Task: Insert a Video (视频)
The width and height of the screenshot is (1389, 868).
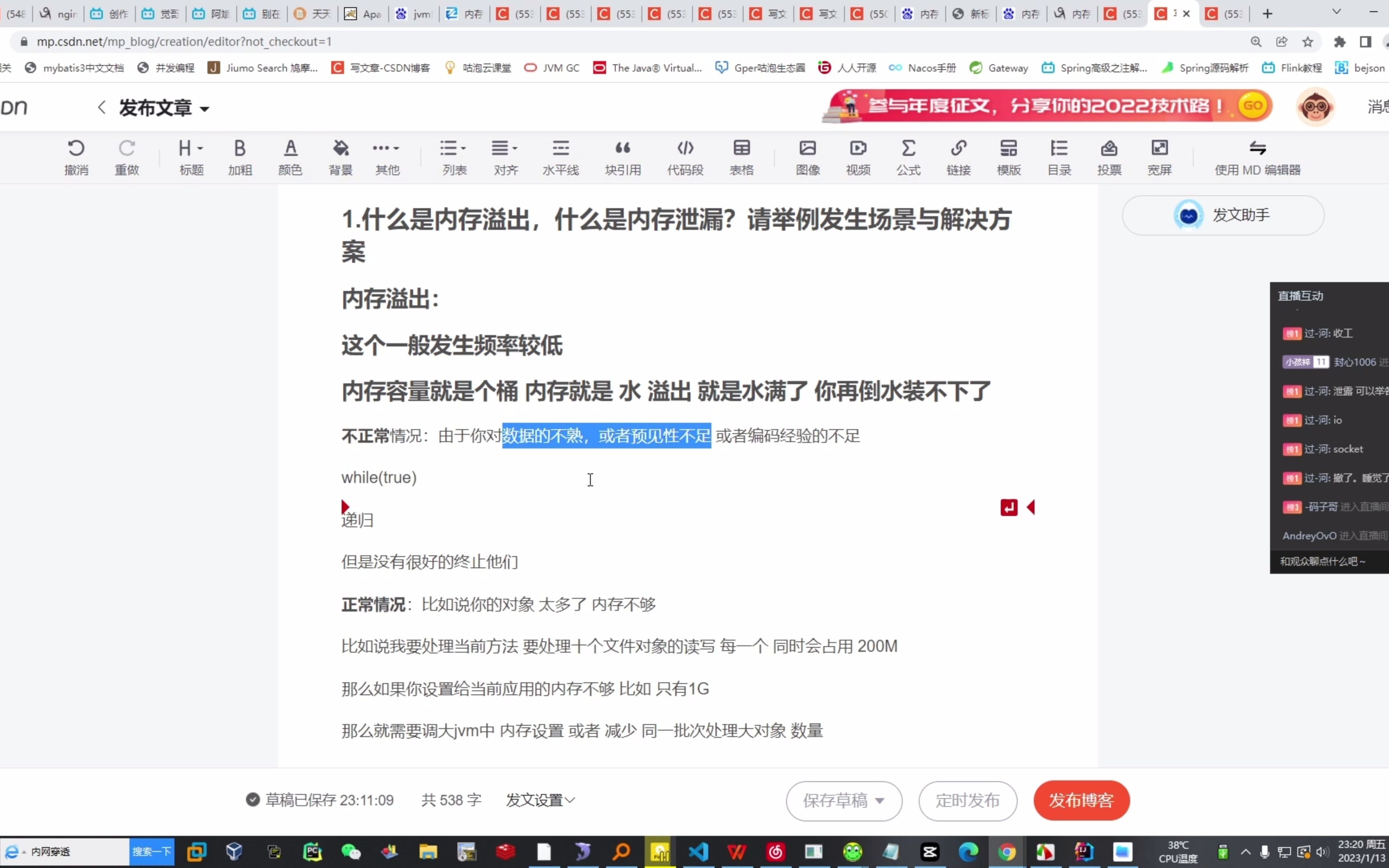Action: click(858, 157)
